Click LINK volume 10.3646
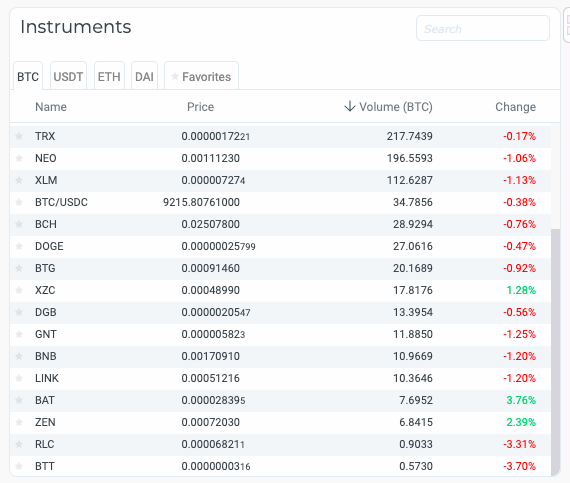The width and height of the screenshot is (570, 483). 413,378
